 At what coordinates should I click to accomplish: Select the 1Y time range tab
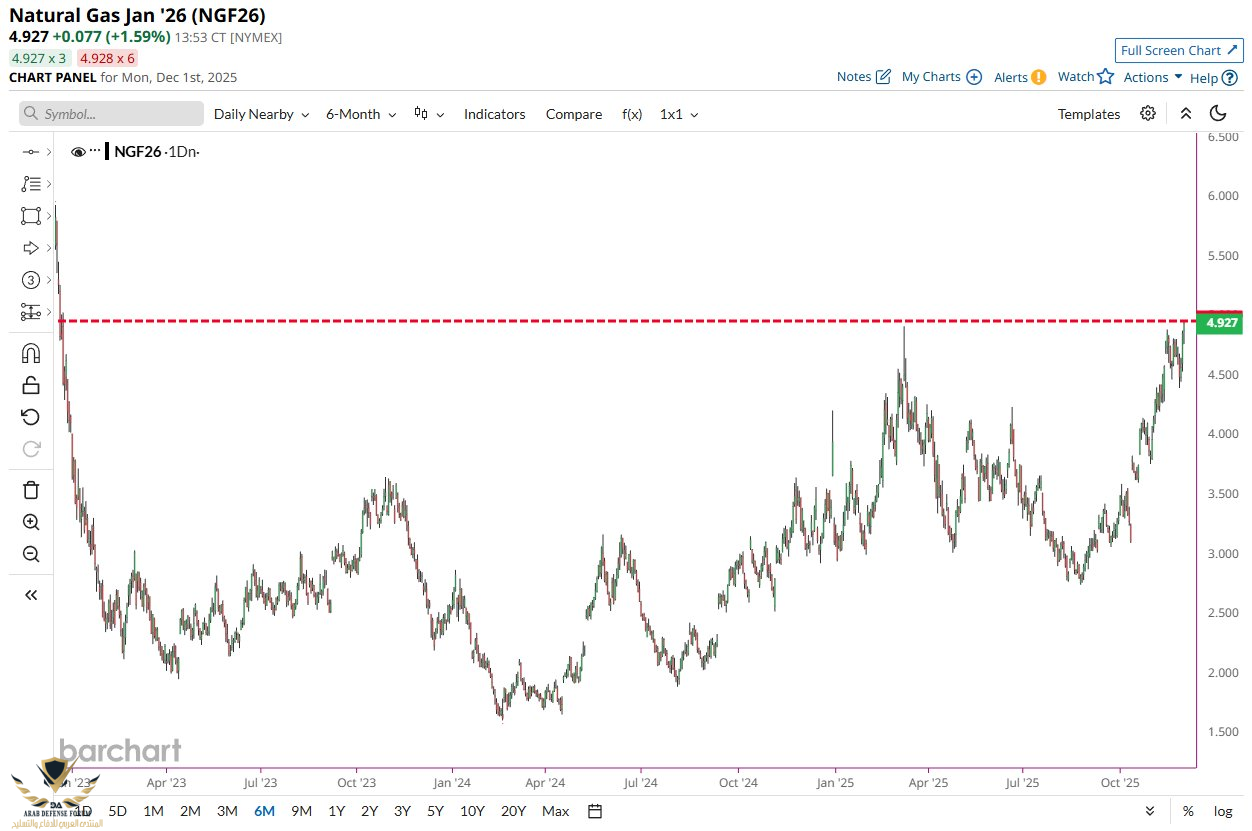337,811
